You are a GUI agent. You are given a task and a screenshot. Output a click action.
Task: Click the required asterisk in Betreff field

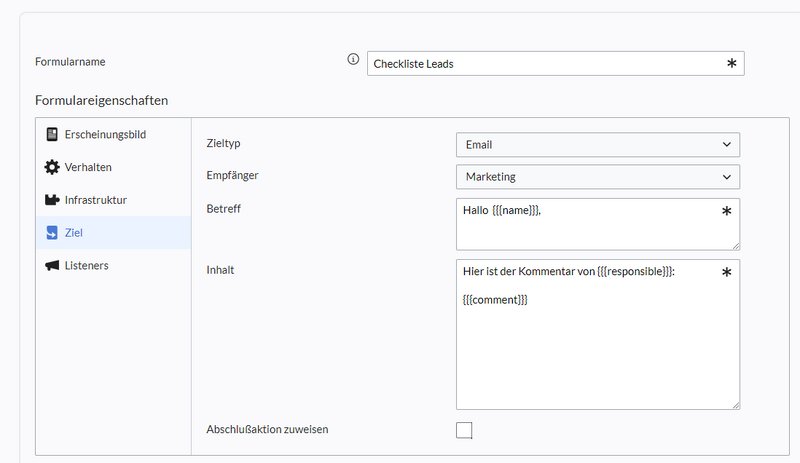click(x=727, y=212)
